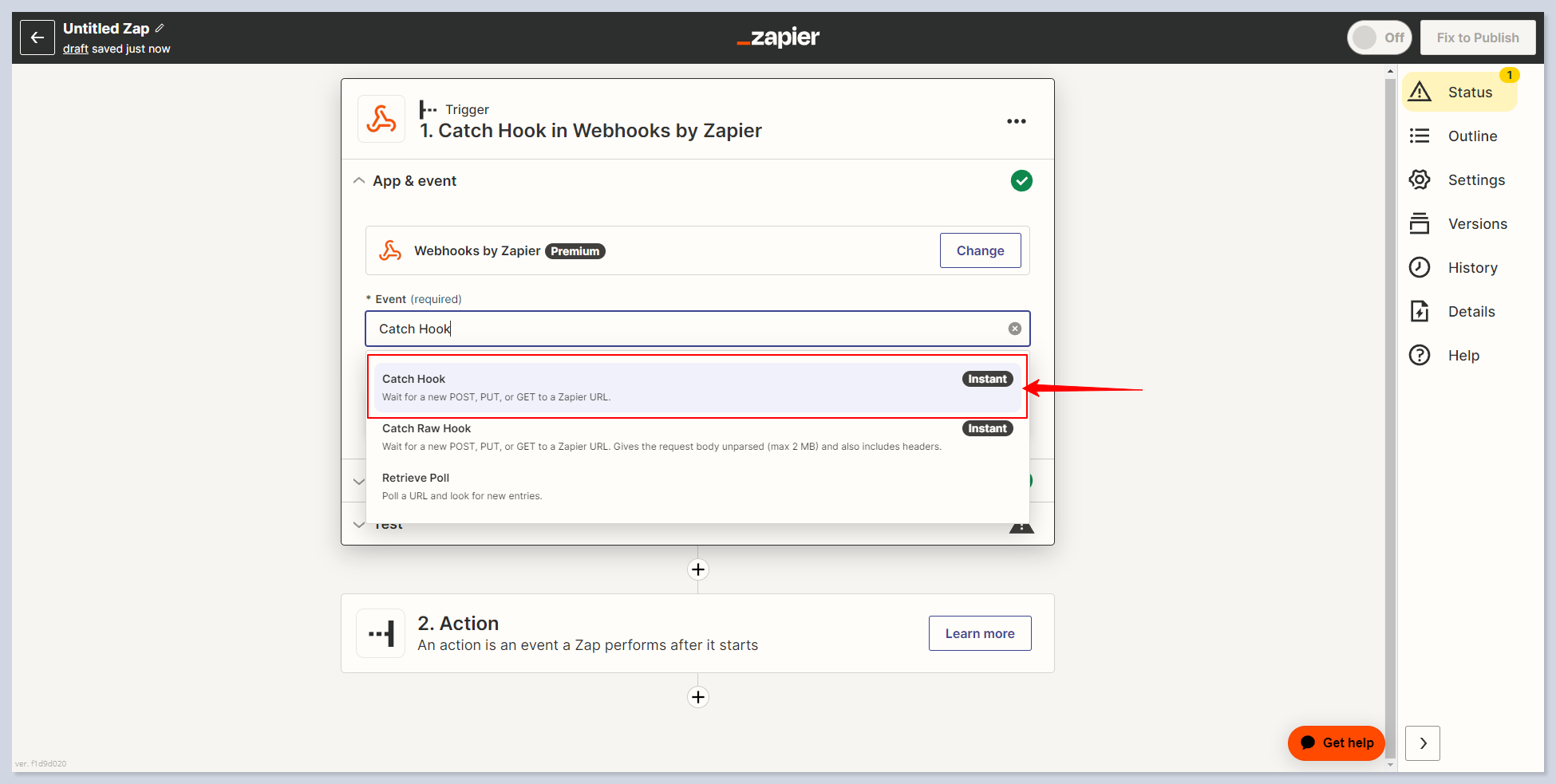Click the Webhooks icon in trigger header

tap(381, 120)
